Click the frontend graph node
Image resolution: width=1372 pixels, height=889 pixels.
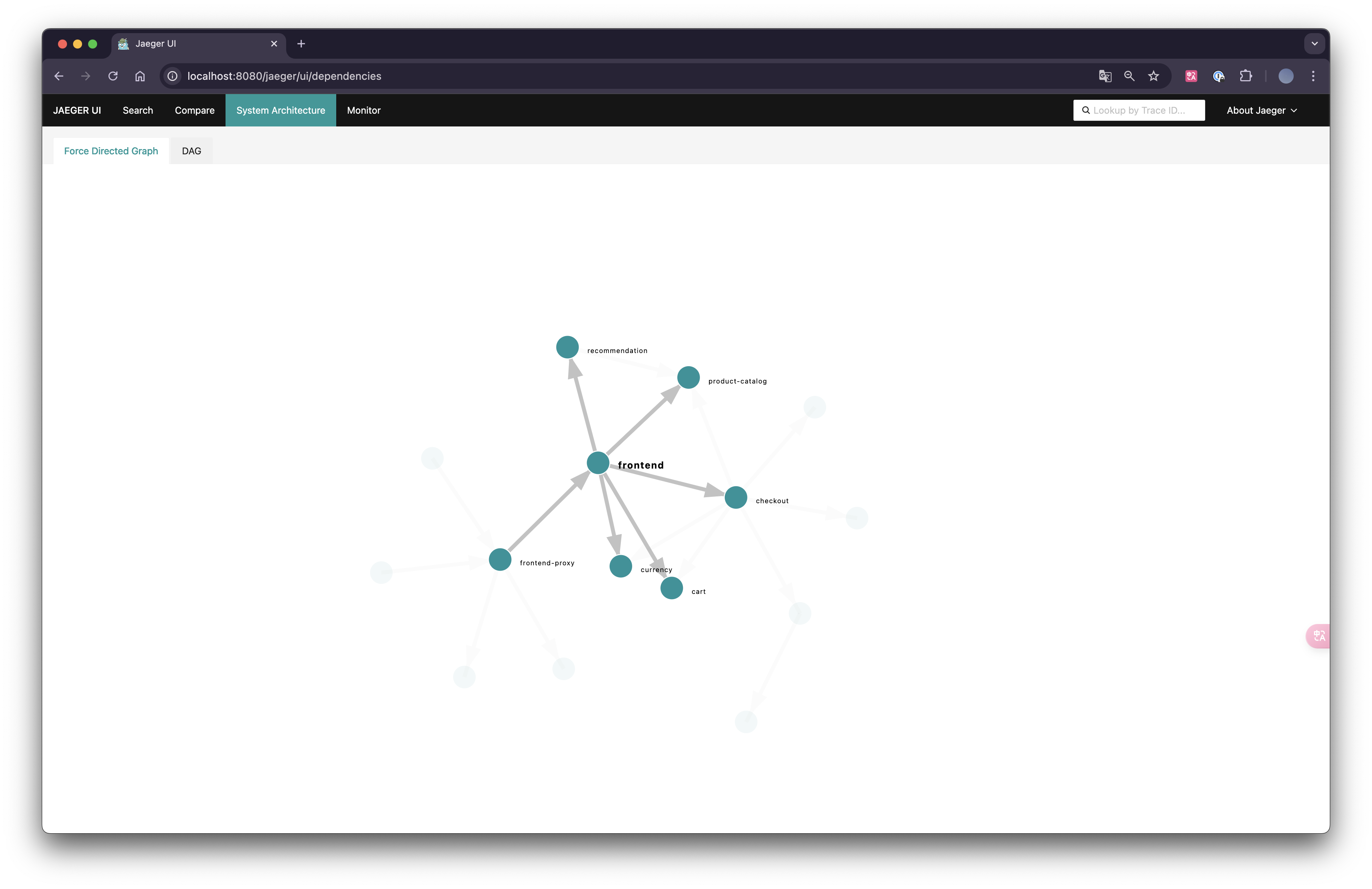pos(598,463)
